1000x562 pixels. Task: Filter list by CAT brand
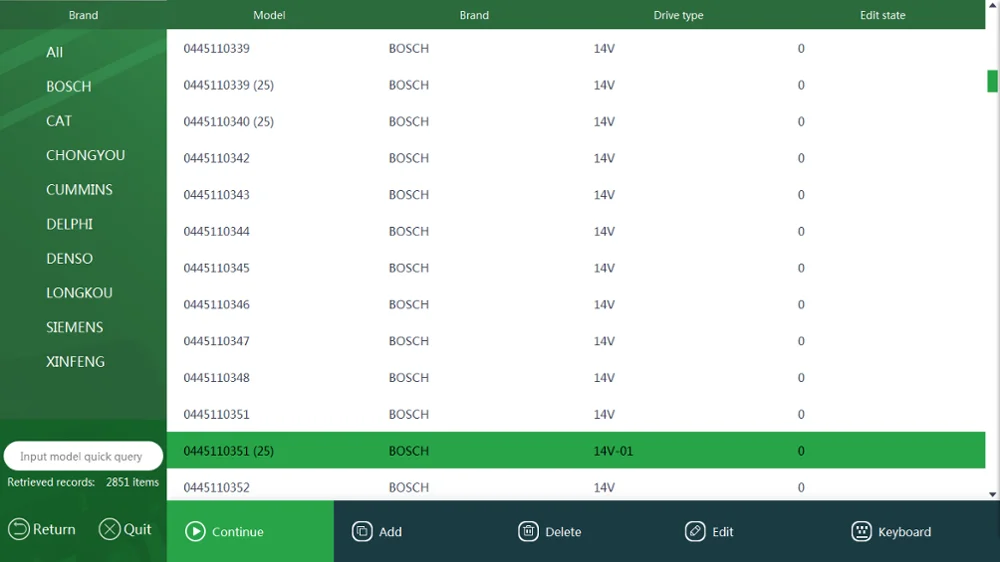pos(59,121)
